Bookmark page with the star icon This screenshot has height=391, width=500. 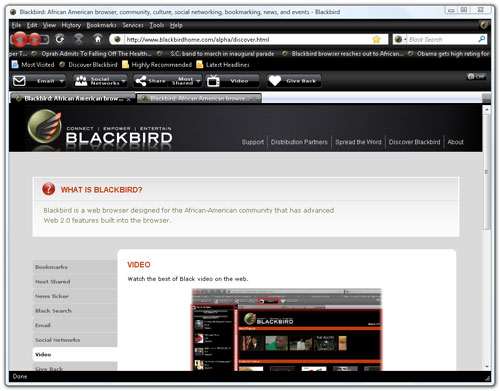coord(377,39)
